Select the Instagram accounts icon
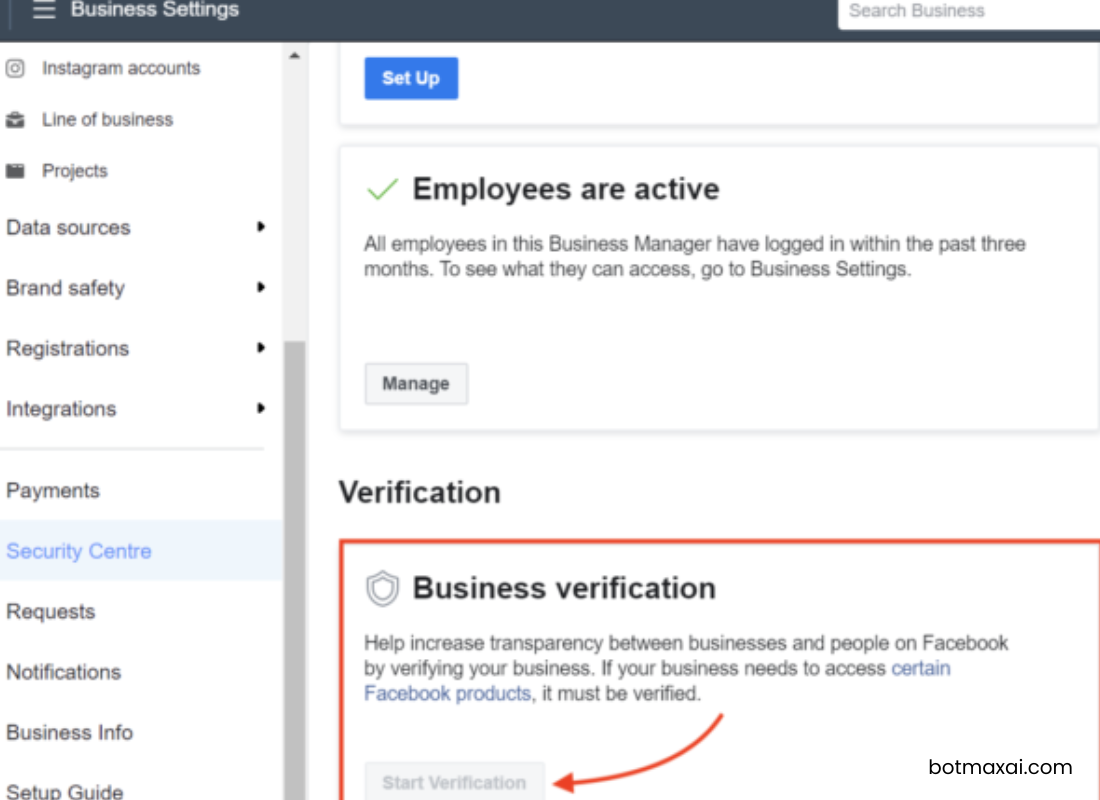 click(x=16, y=68)
